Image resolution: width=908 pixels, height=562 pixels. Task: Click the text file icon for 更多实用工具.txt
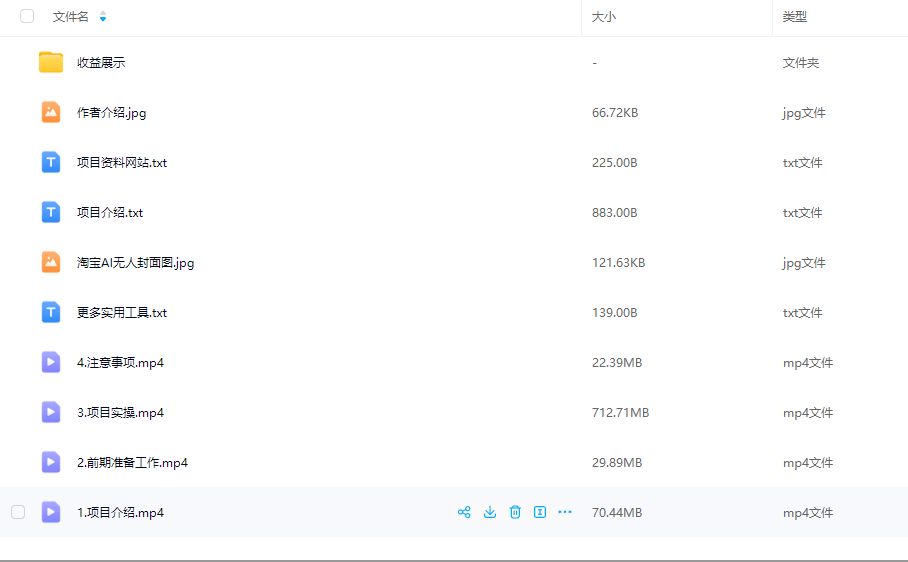pos(51,313)
